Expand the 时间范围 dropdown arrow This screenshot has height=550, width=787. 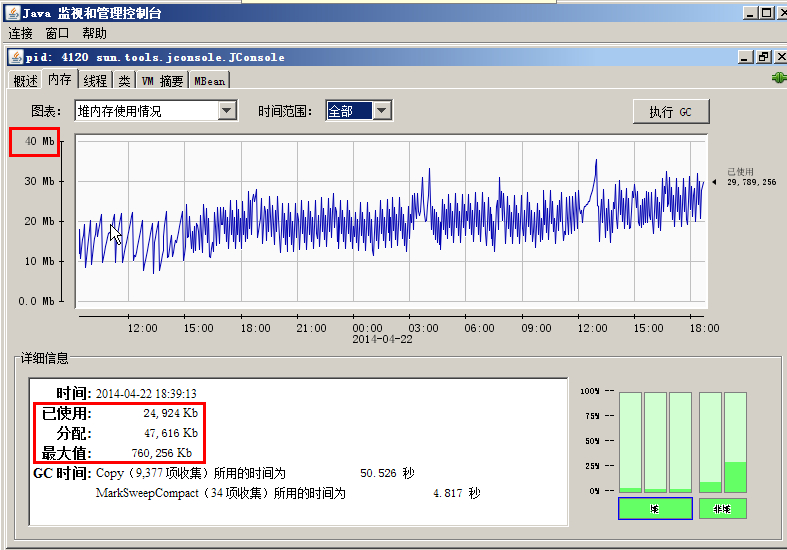tap(382, 110)
